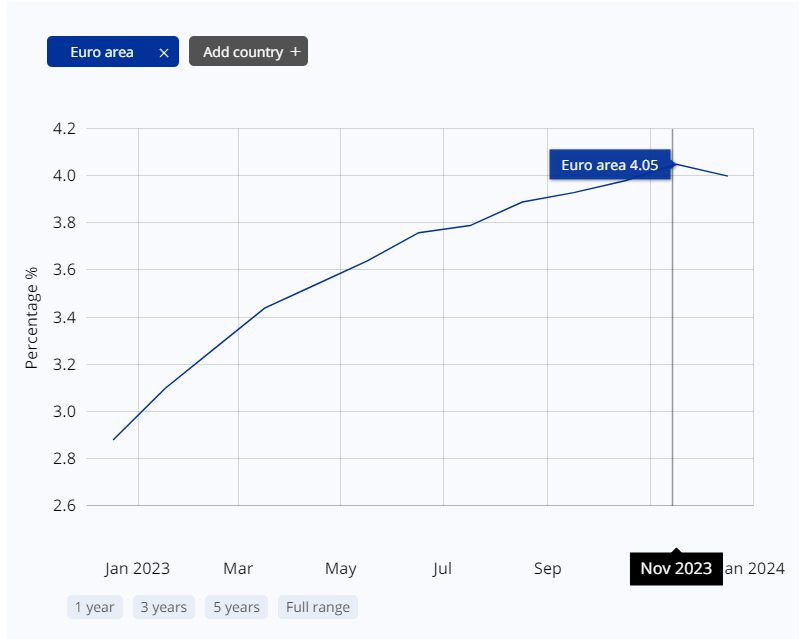Show the Full range of data

[x=318, y=607]
